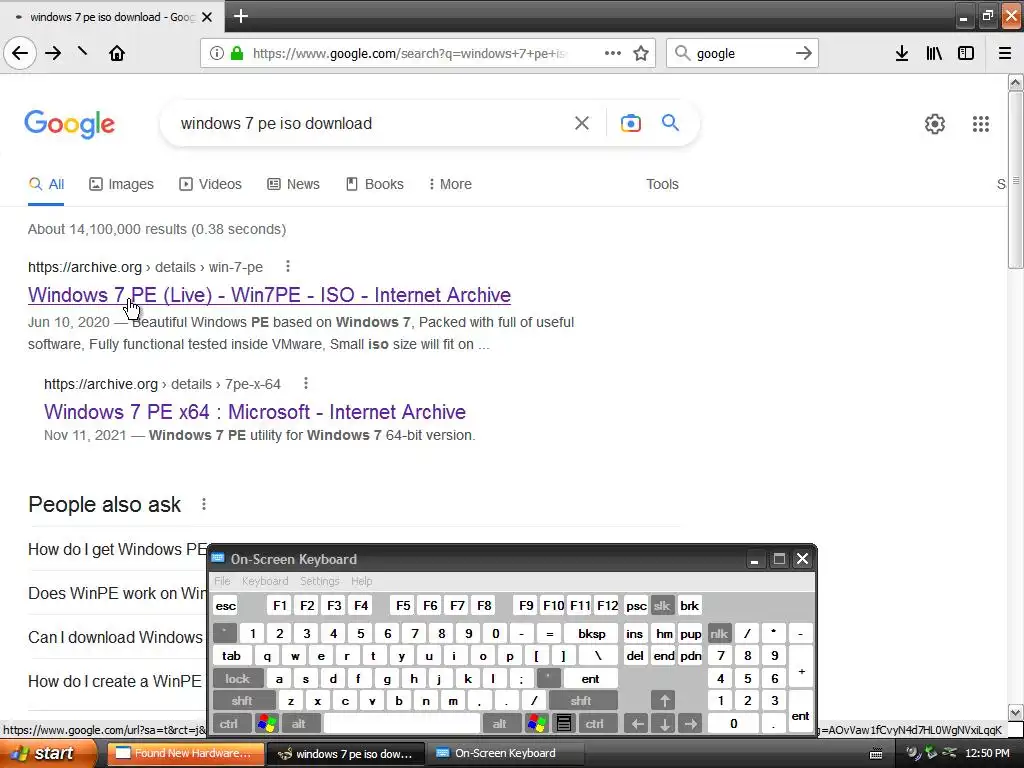Expand the 'Can I download Windows' question
Image resolution: width=1024 pixels, height=768 pixels.
coord(116,637)
